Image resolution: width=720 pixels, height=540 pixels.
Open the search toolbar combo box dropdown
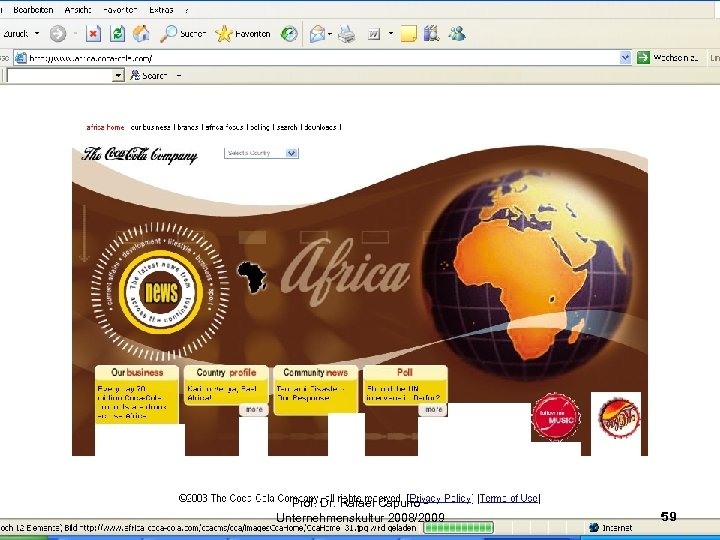[118, 76]
